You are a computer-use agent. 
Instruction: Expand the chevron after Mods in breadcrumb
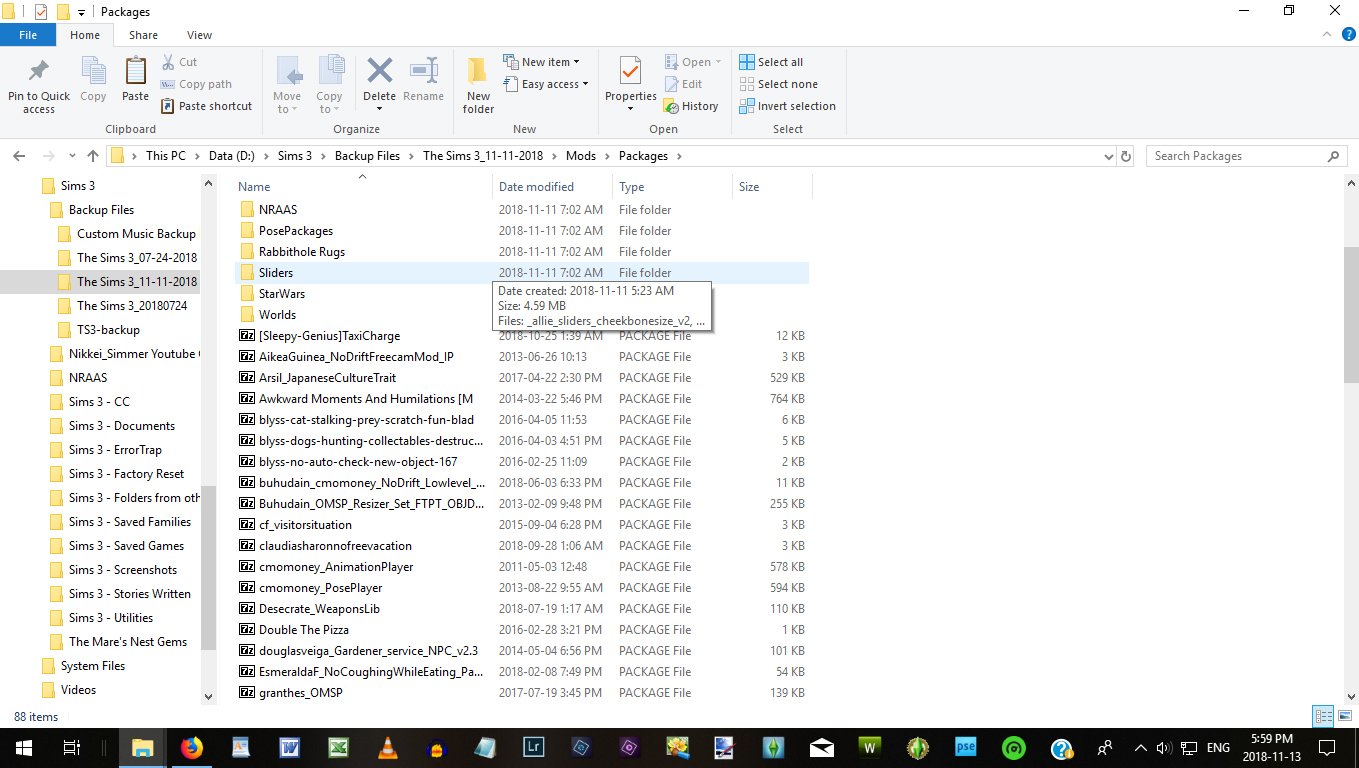coord(607,156)
